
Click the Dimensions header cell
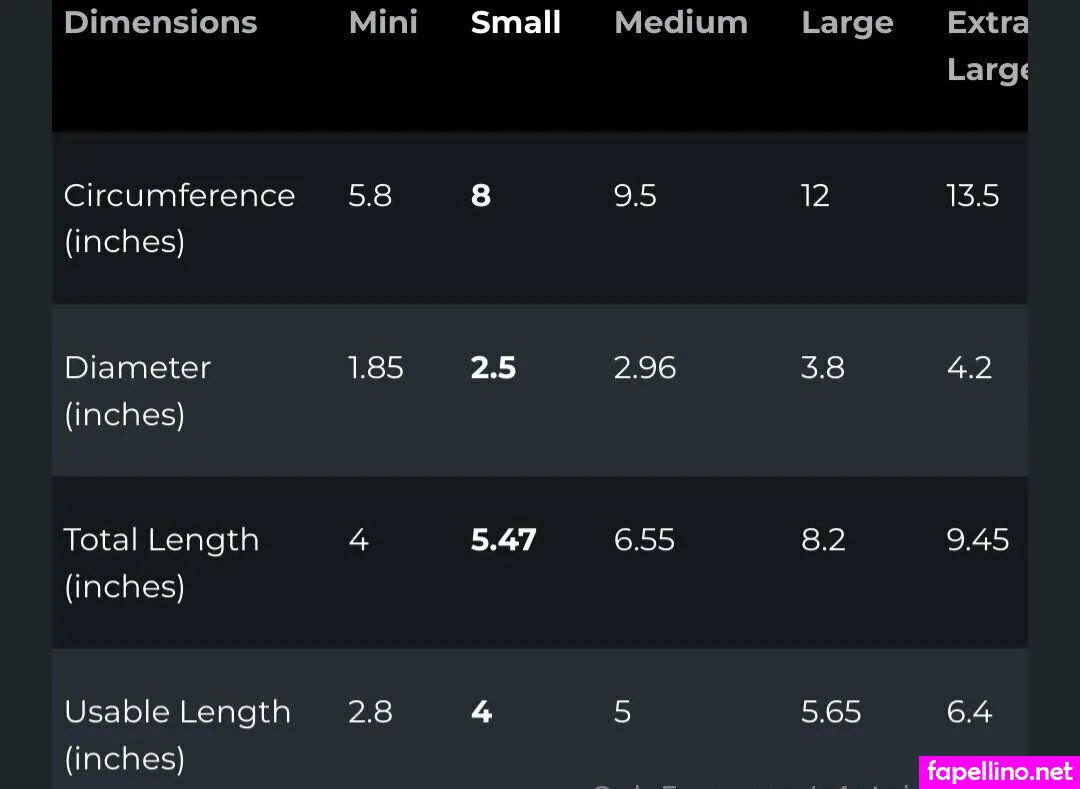click(160, 23)
